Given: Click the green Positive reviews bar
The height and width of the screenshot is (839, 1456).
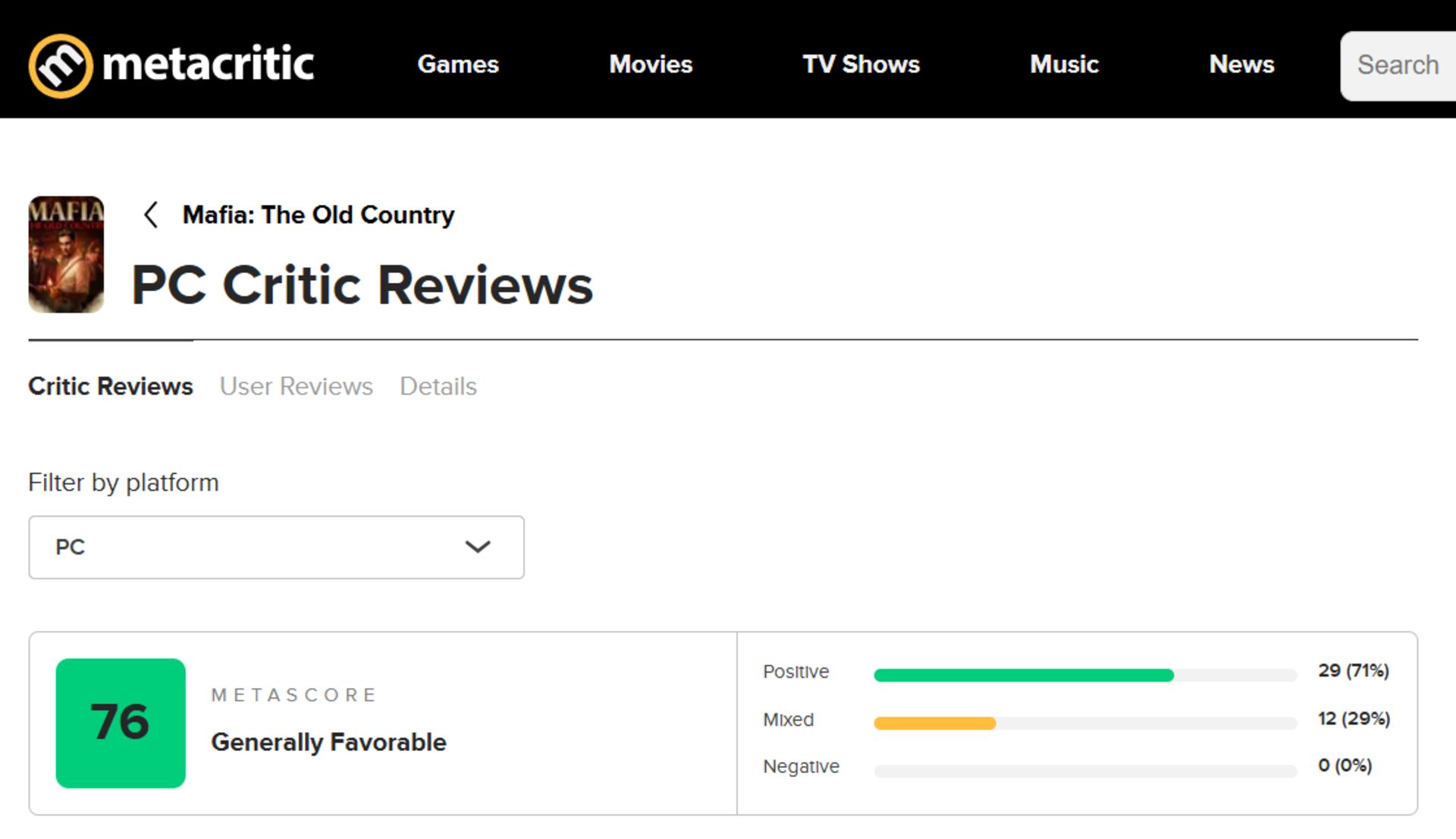Looking at the screenshot, I should (x=1024, y=675).
